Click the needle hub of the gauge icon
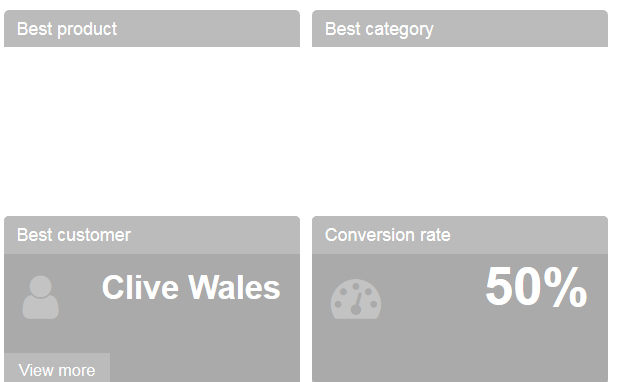Image resolution: width=620 pixels, height=382 pixels. (x=356, y=310)
